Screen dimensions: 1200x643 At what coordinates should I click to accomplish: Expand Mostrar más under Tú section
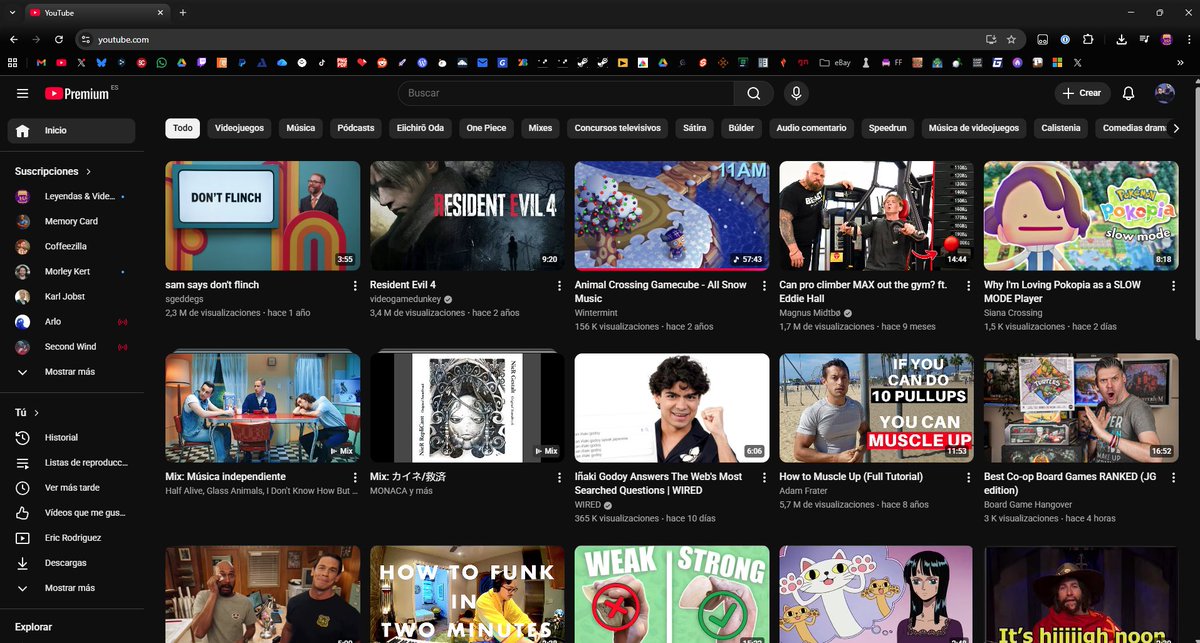click(x=70, y=588)
